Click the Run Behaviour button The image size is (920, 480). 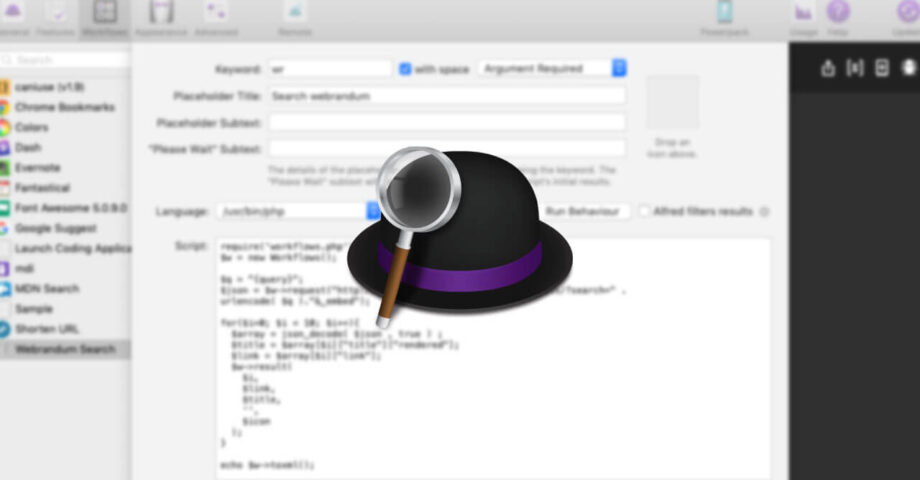pos(583,211)
